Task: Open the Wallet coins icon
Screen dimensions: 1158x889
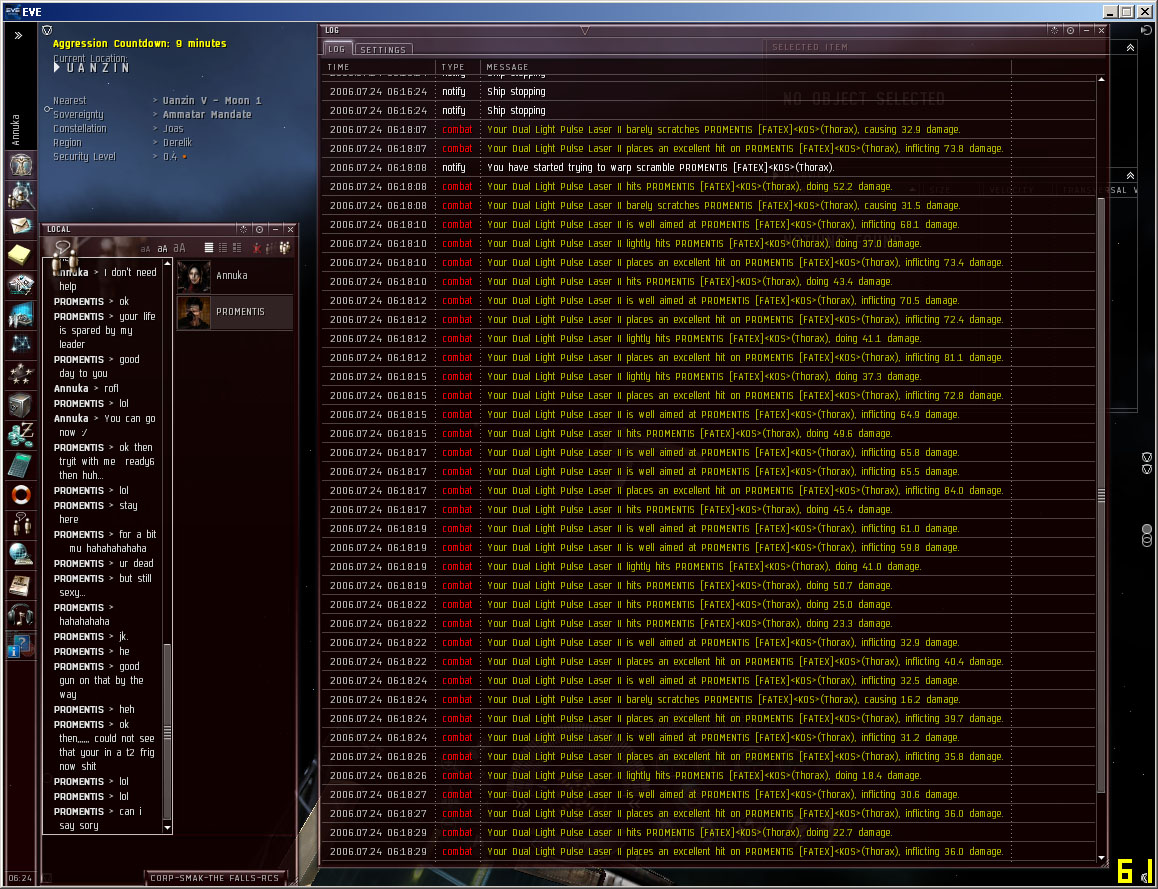Action: [x=21, y=435]
